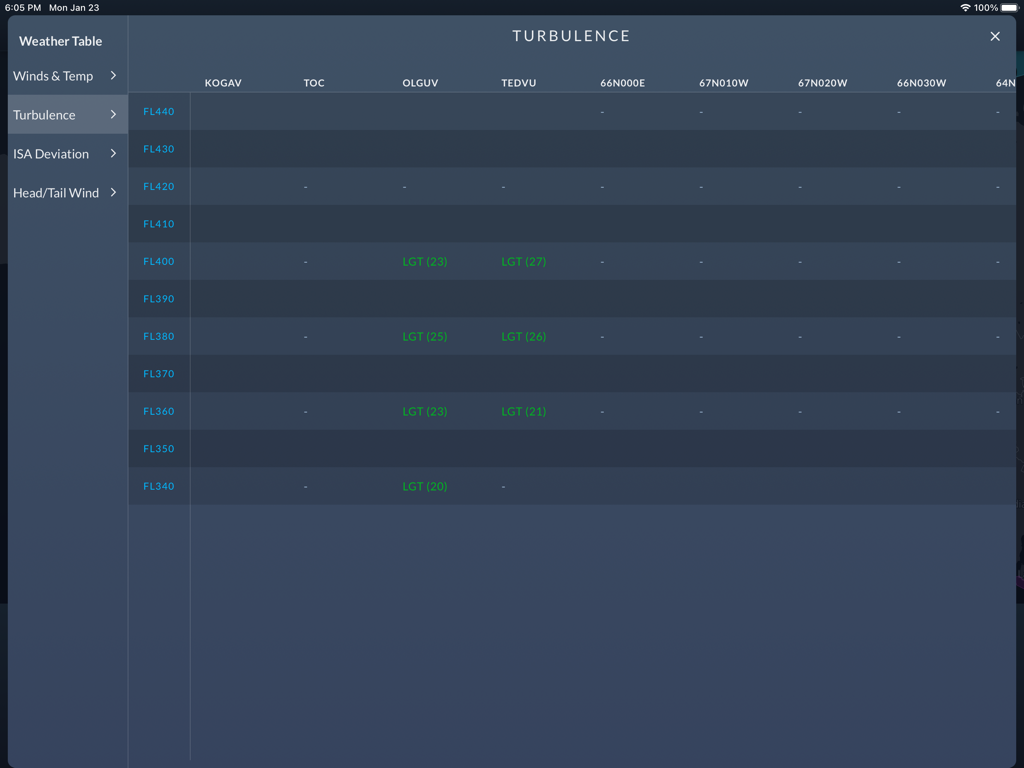Click the TEDVU waypoint header
The image size is (1024, 768).
[x=519, y=83]
